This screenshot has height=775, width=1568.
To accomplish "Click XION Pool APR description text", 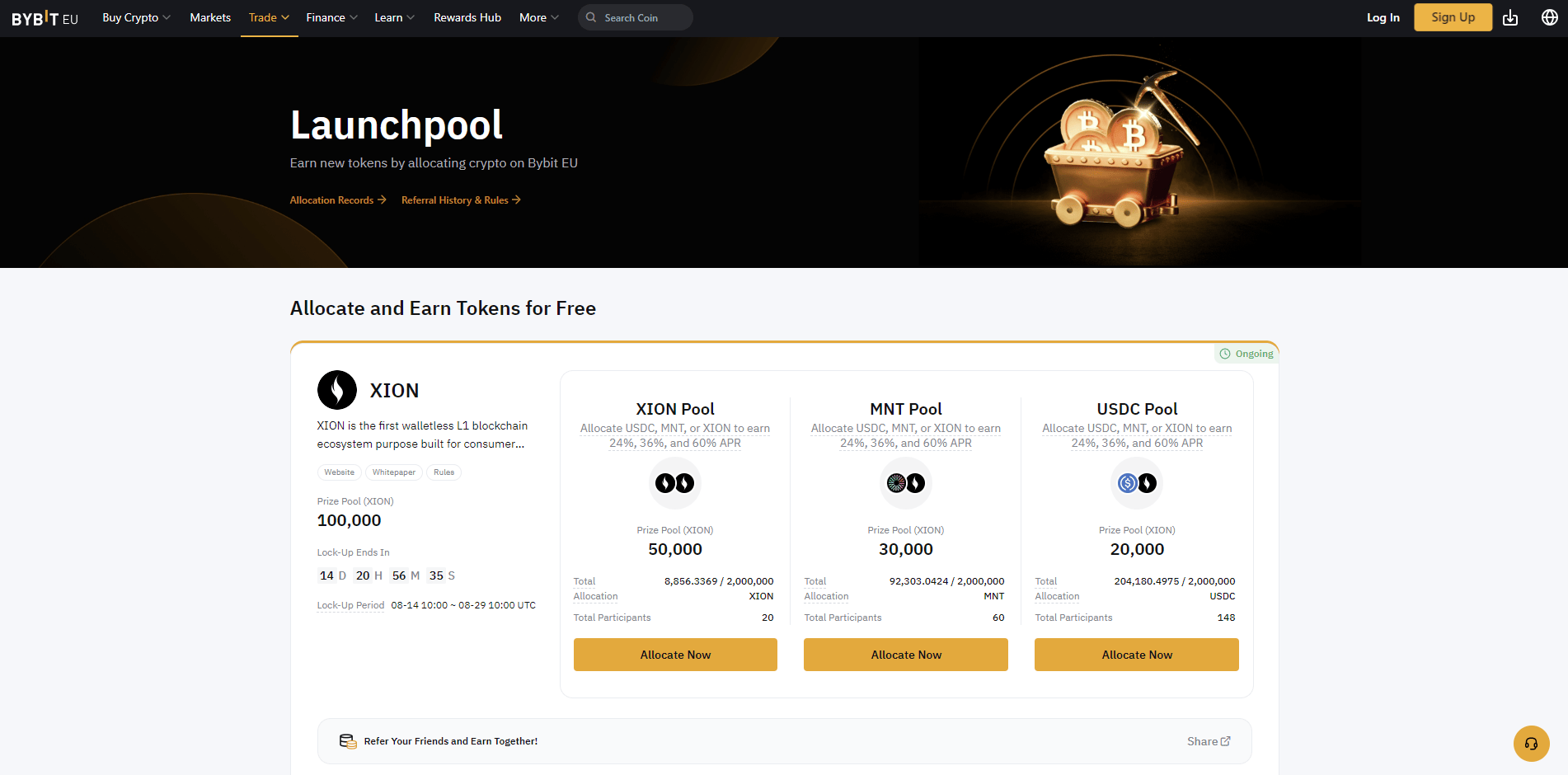I will click(x=675, y=435).
